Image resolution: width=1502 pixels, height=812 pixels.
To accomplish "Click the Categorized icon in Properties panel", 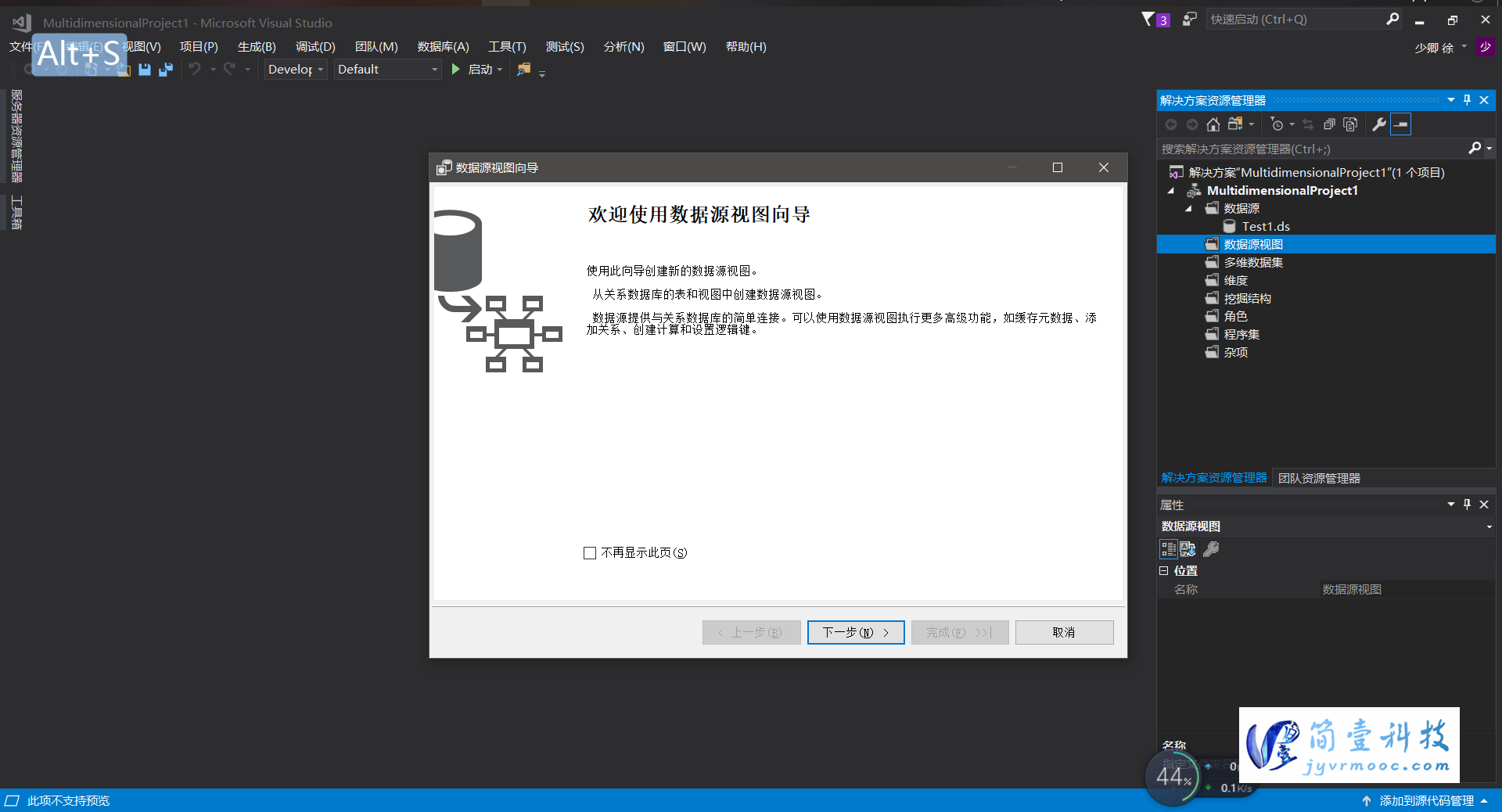I will coord(1168,549).
